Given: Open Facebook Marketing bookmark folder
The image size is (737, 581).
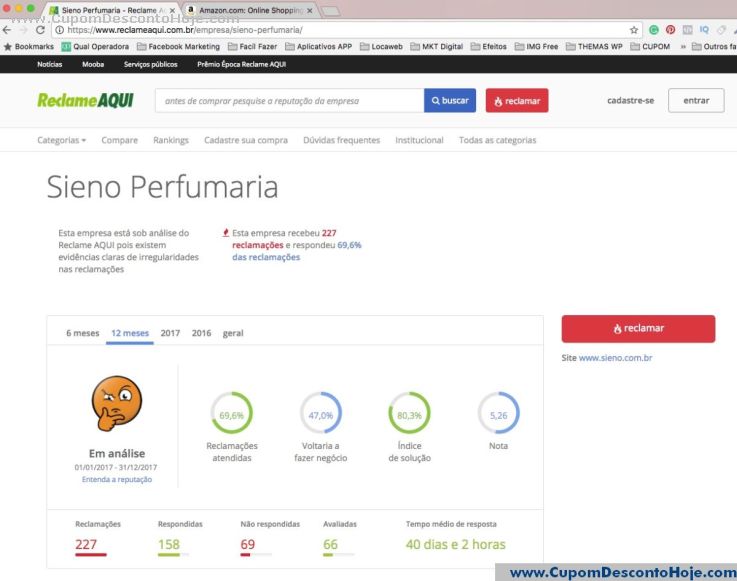Looking at the screenshot, I should (178, 47).
